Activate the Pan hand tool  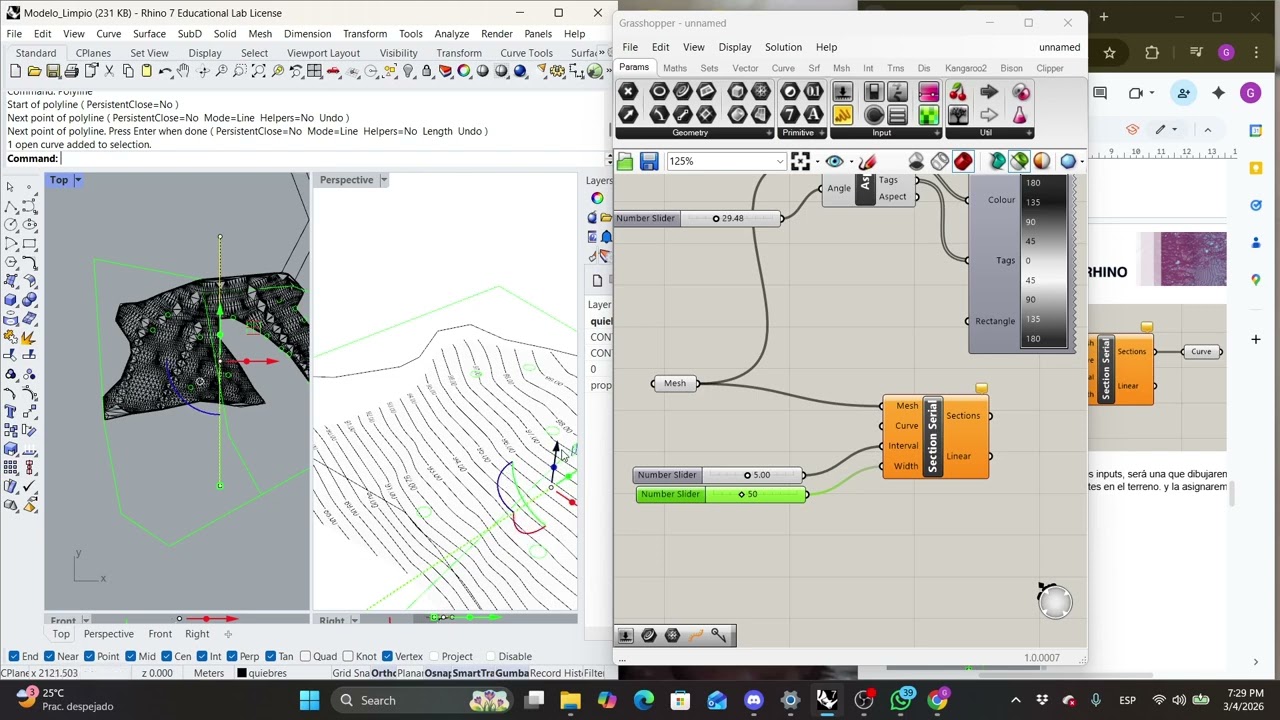[184, 71]
